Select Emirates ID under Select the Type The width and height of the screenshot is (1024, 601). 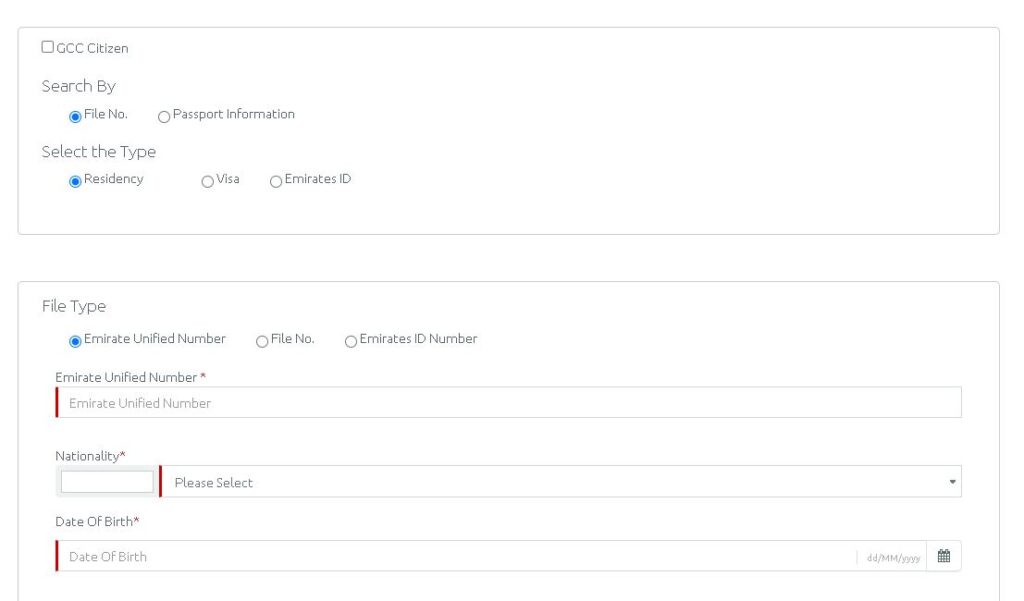click(x=276, y=181)
